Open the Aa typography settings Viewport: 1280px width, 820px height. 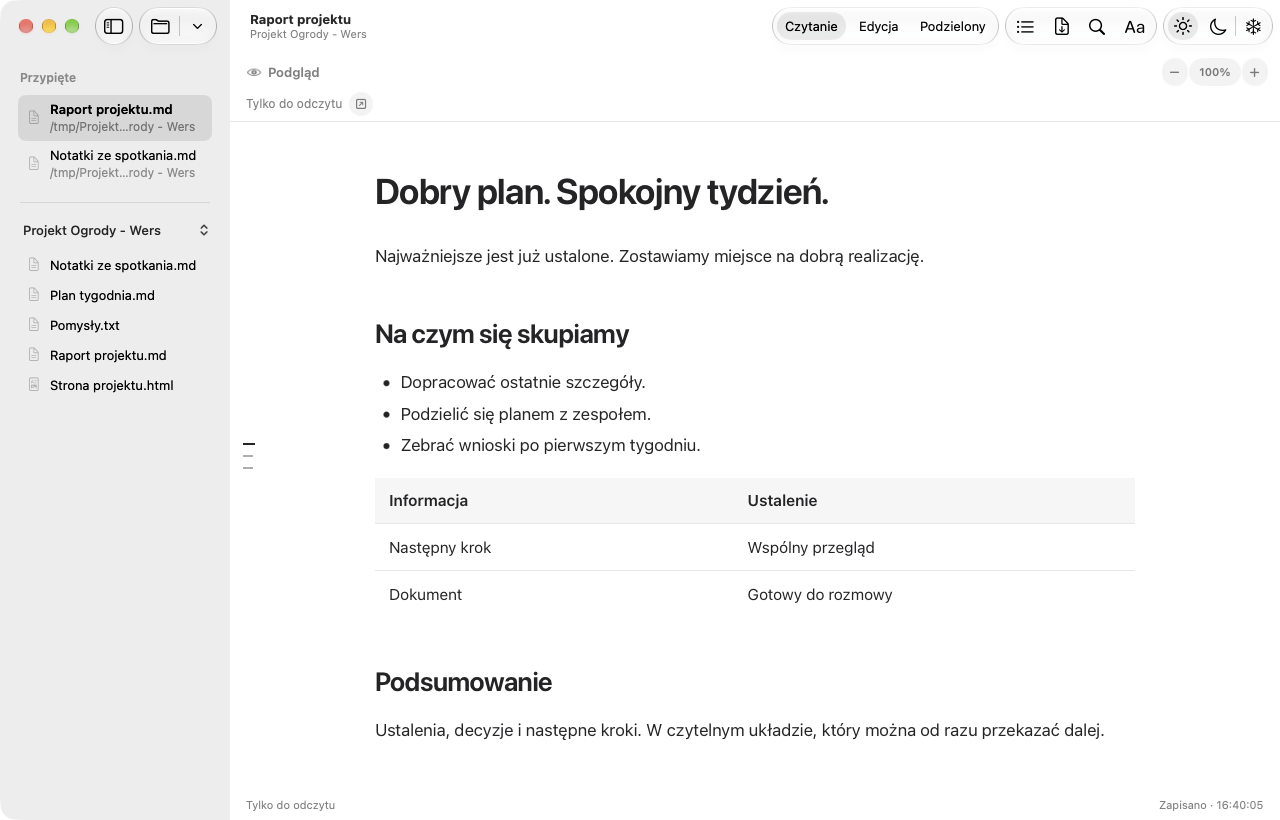click(1134, 27)
